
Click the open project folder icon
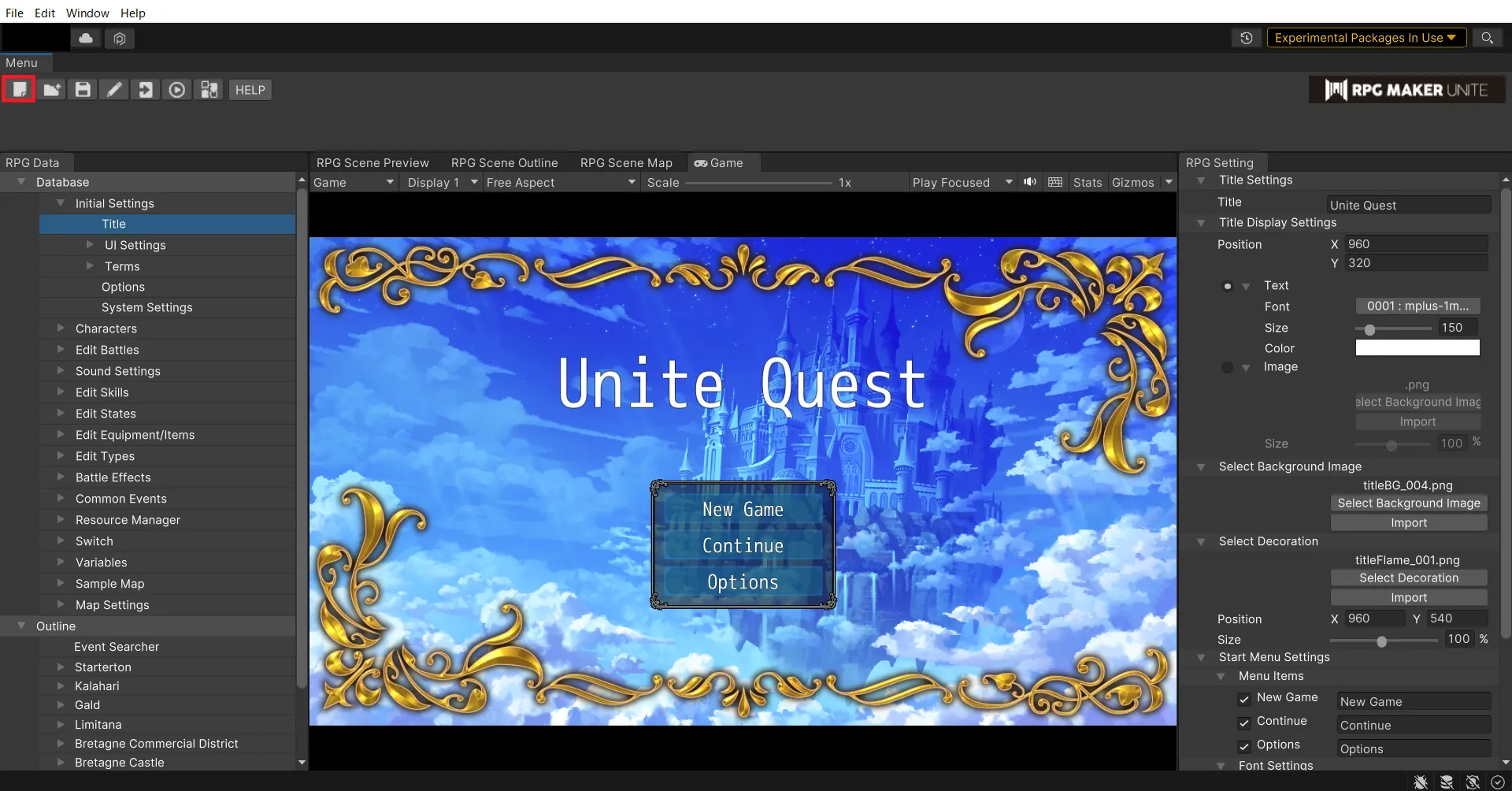point(52,90)
